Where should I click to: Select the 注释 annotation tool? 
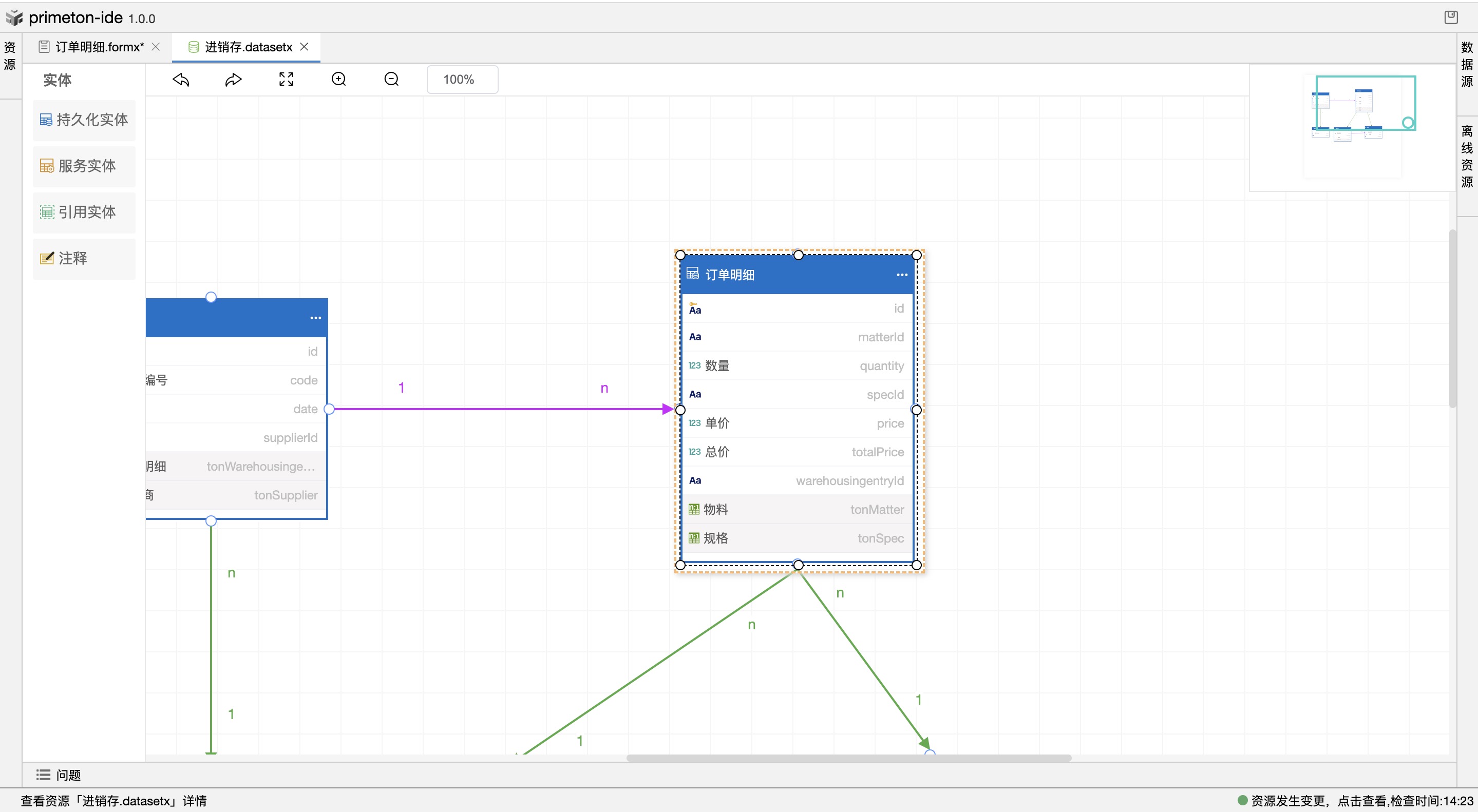click(84, 259)
